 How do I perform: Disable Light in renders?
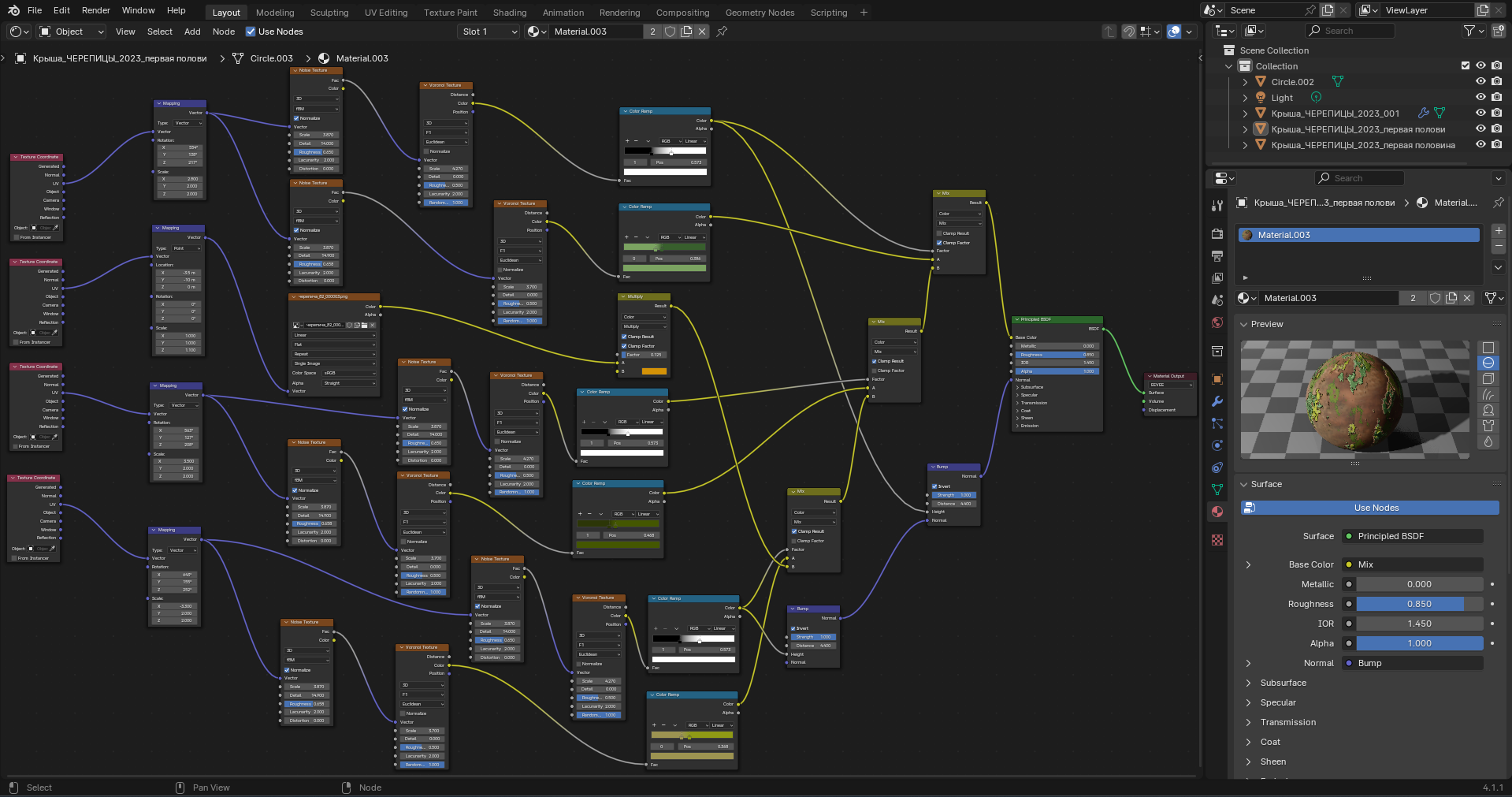(1496, 98)
